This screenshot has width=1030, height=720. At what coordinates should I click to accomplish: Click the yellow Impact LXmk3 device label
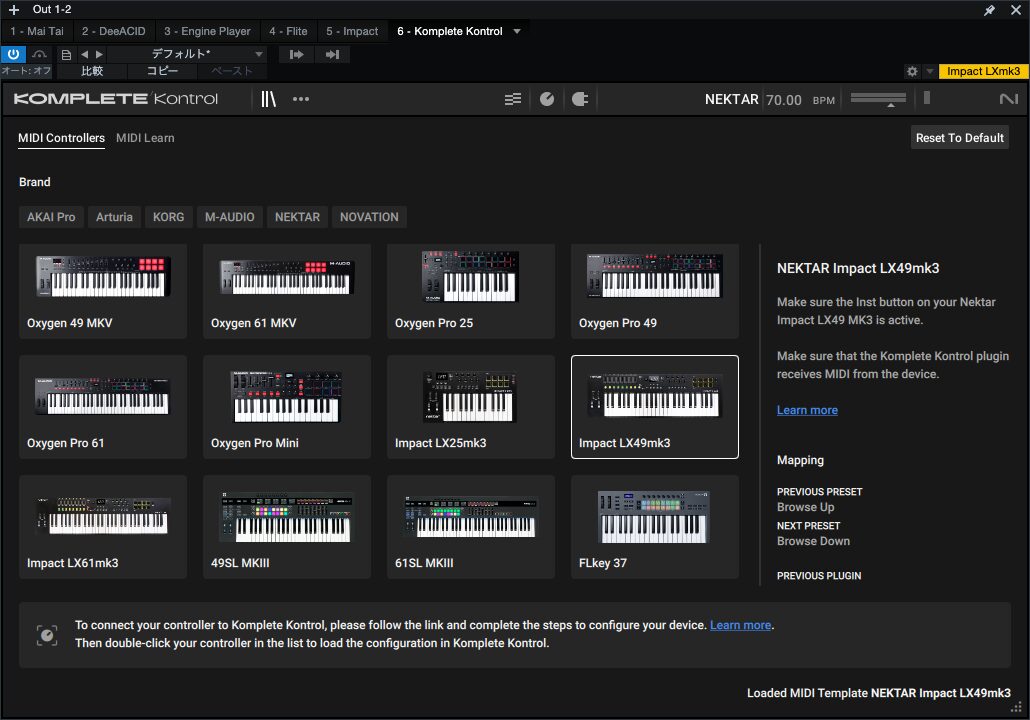pyautogui.click(x=983, y=71)
